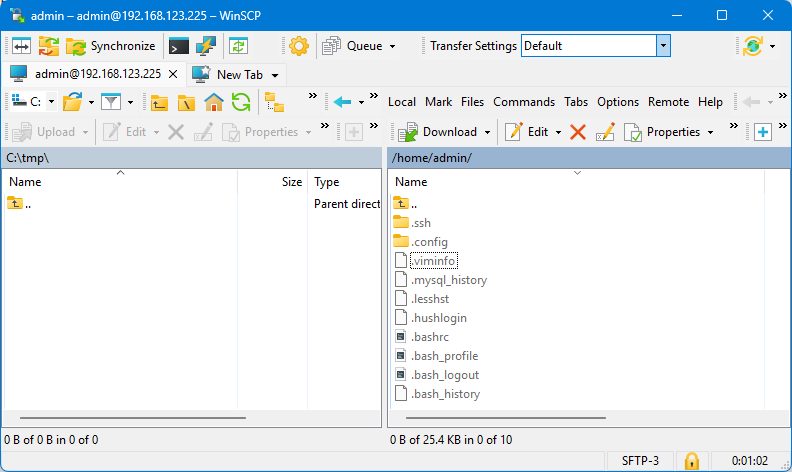Viewport: 792px width, 472px height.
Task: Close the admin@192.168.123.225 session tab
Action: pyautogui.click(x=173, y=74)
